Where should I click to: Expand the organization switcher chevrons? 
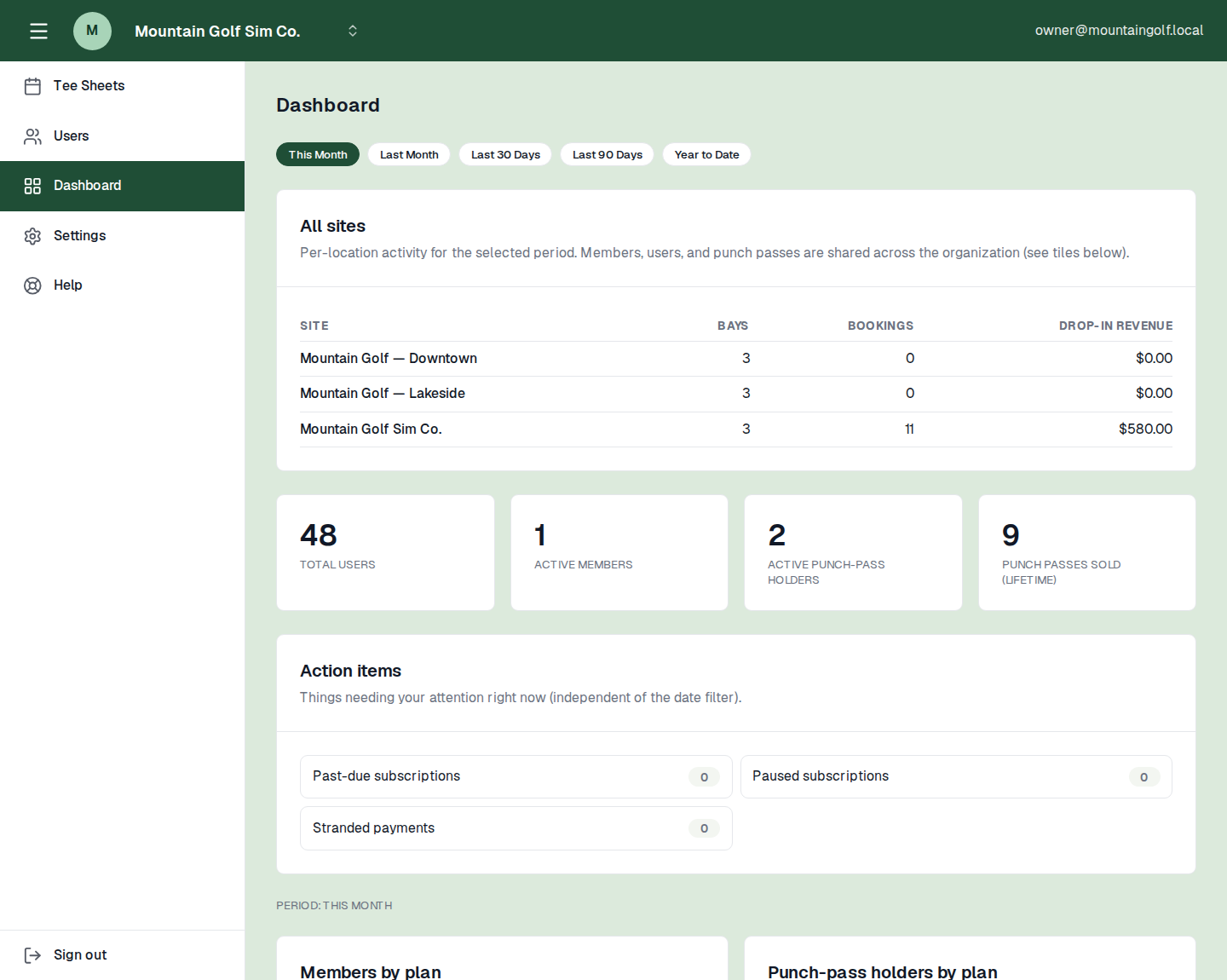352,31
